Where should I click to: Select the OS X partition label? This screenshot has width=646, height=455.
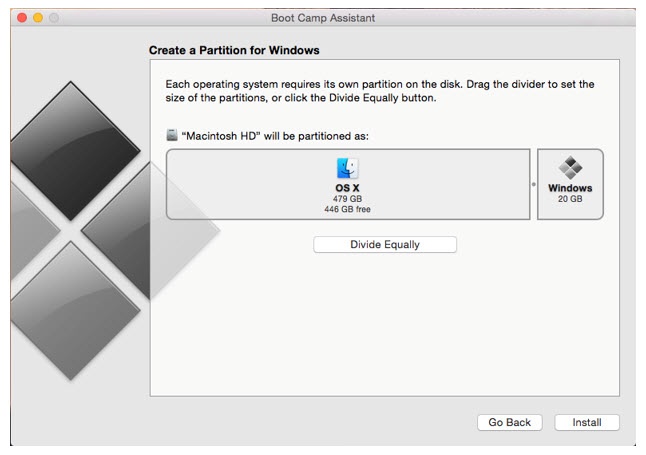tap(347, 187)
